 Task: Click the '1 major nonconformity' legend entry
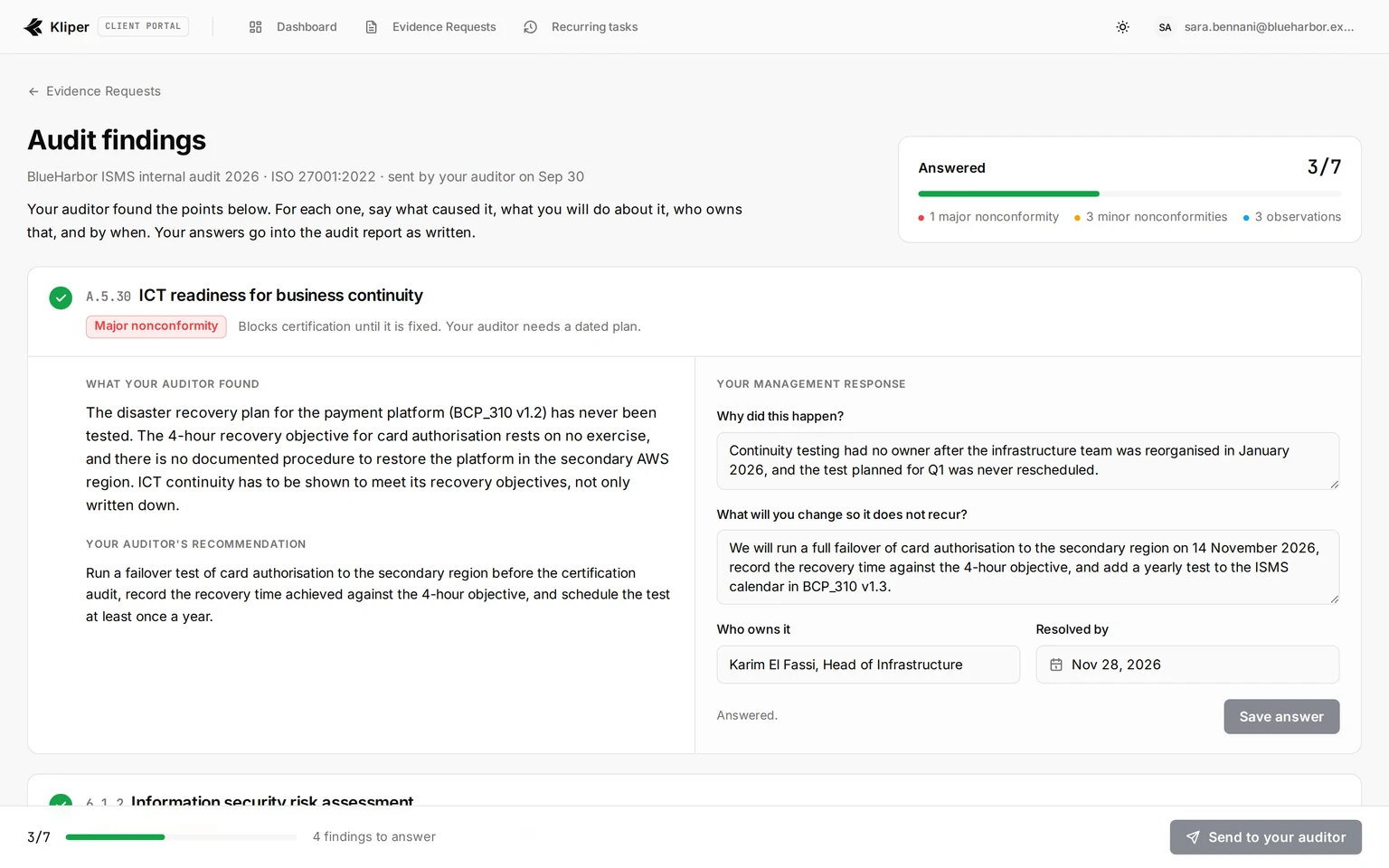point(988,217)
